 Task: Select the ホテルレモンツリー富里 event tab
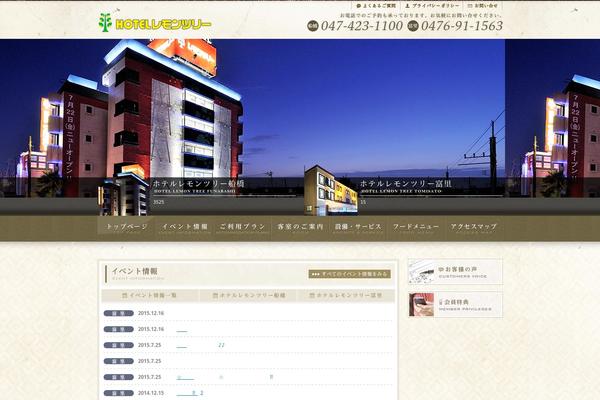click(346, 296)
